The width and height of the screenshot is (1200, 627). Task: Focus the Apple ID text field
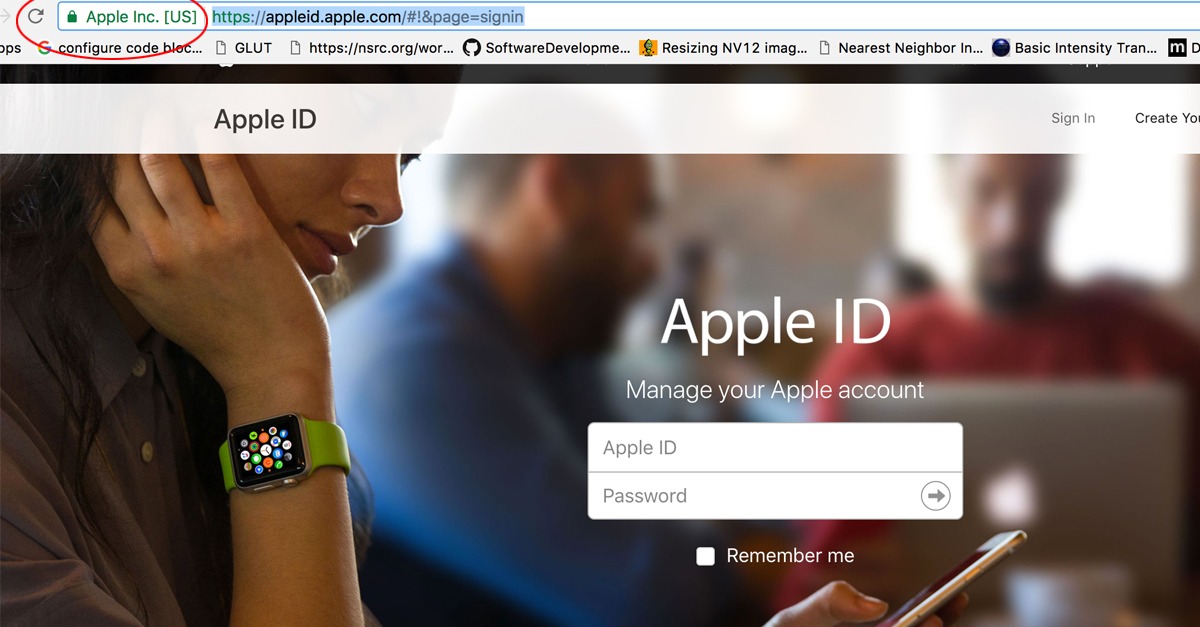click(775, 447)
